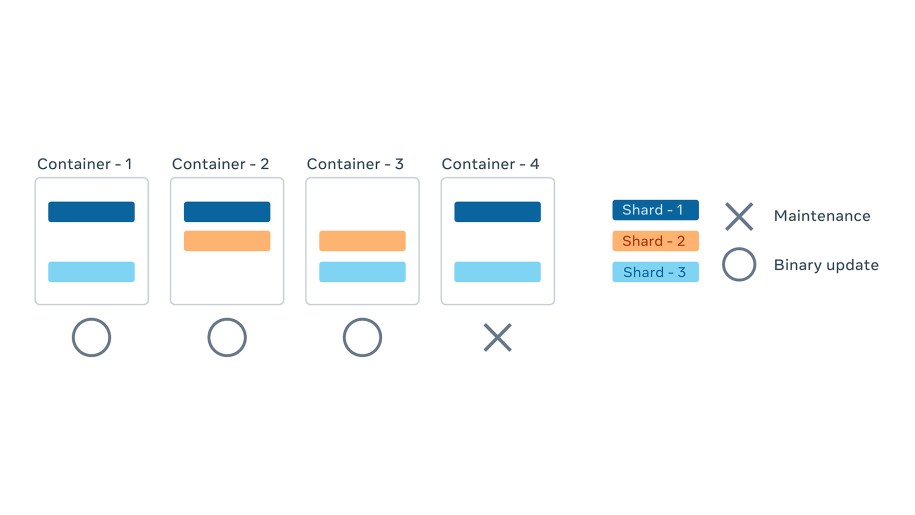Click the Maintenance legend text
This screenshot has height=515, width=915.
822,216
